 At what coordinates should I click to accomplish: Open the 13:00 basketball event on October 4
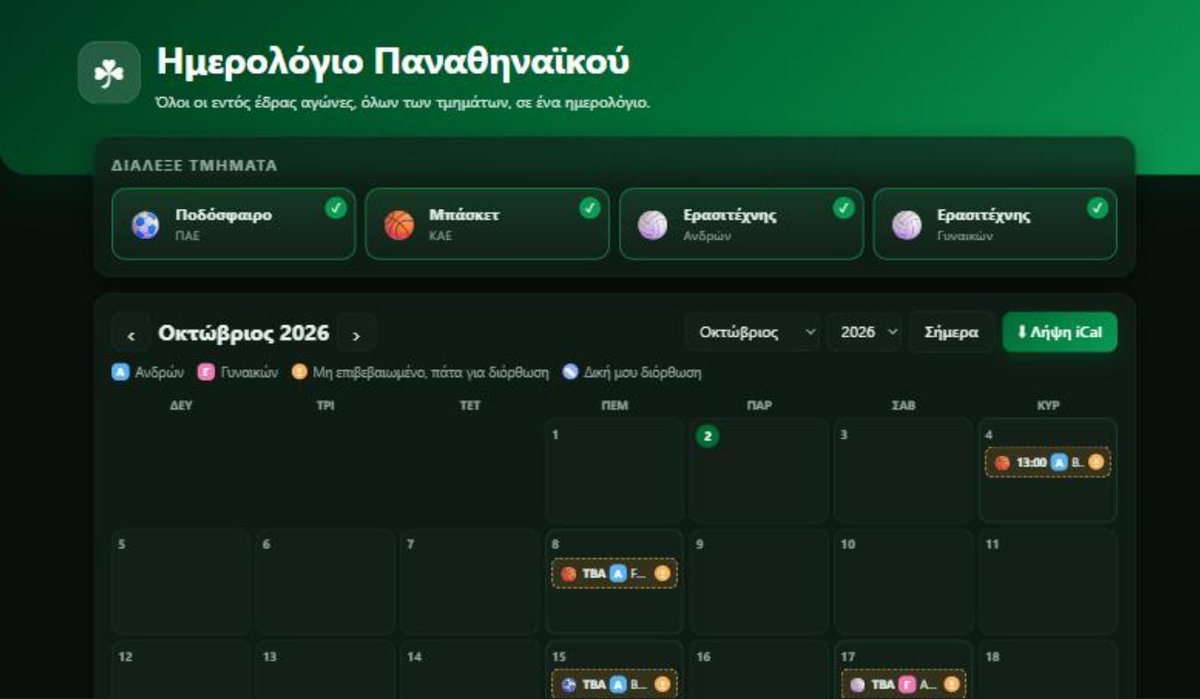tap(1048, 462)
